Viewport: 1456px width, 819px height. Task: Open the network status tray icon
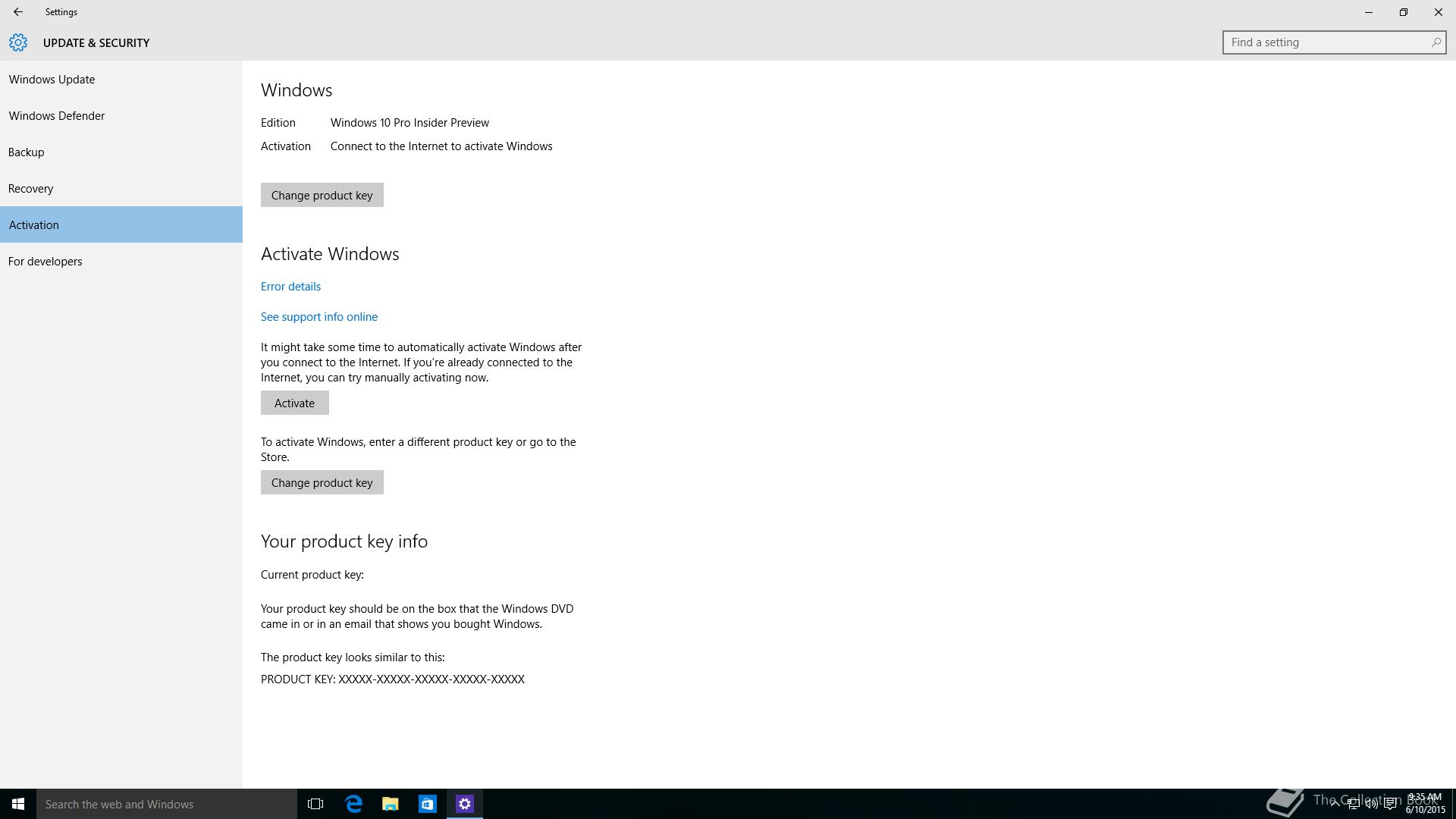tap(1353, 804)
